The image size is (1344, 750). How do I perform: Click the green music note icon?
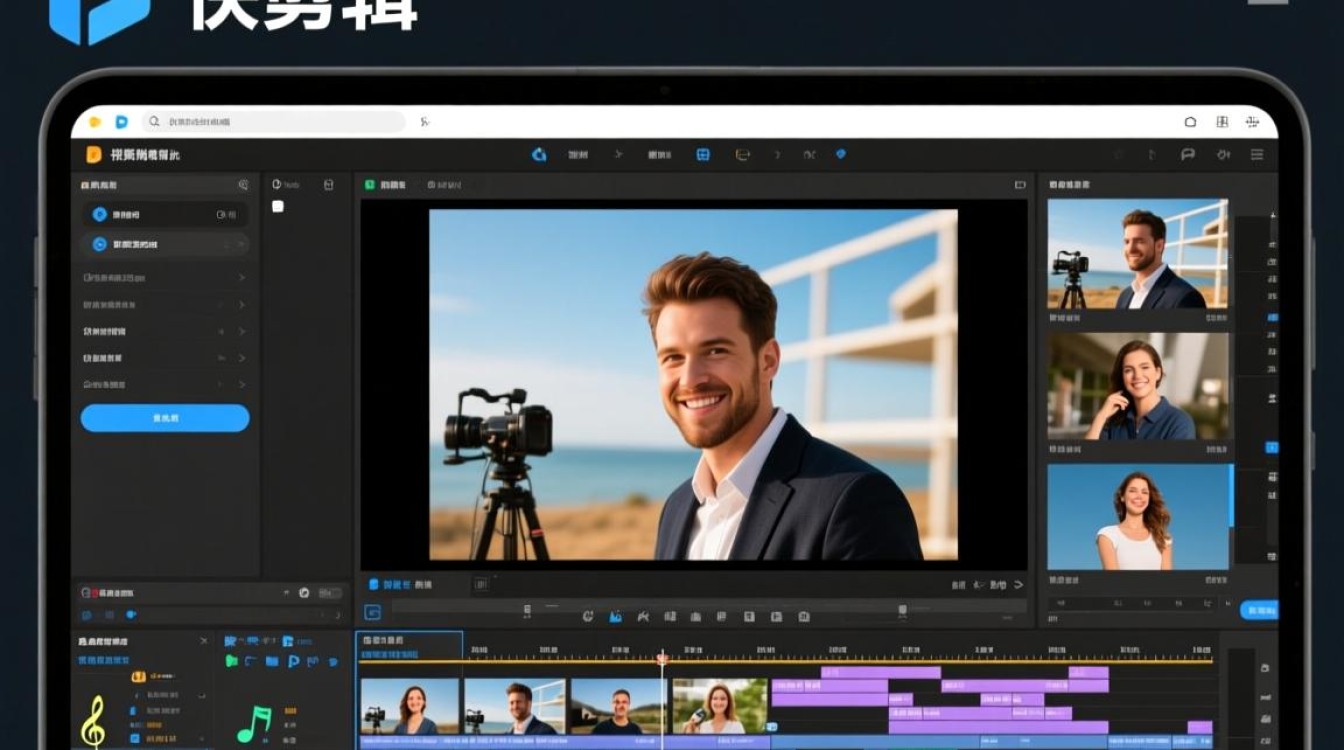[x=254, y=724]
